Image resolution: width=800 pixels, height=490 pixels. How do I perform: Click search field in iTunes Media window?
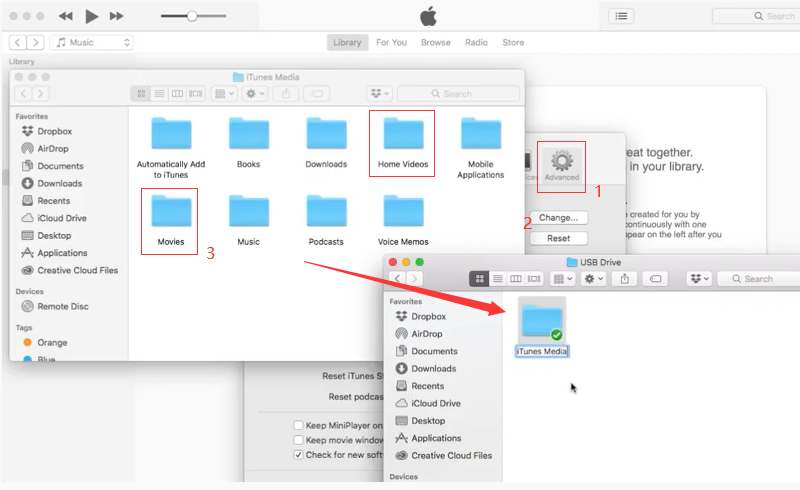click(458, 94)
